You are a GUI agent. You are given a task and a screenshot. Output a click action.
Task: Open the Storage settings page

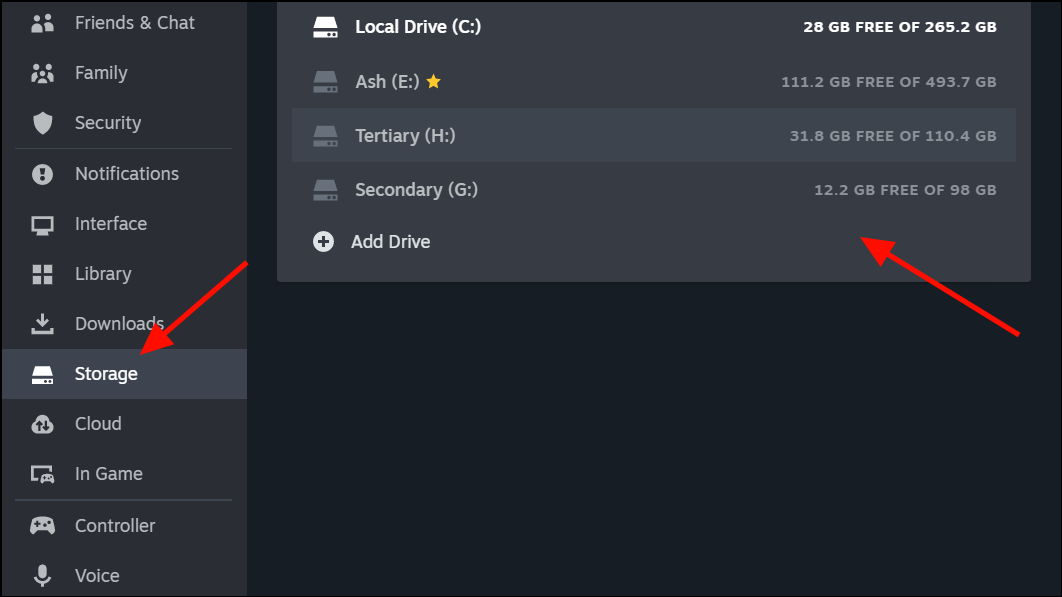click(x=105, y=373)
